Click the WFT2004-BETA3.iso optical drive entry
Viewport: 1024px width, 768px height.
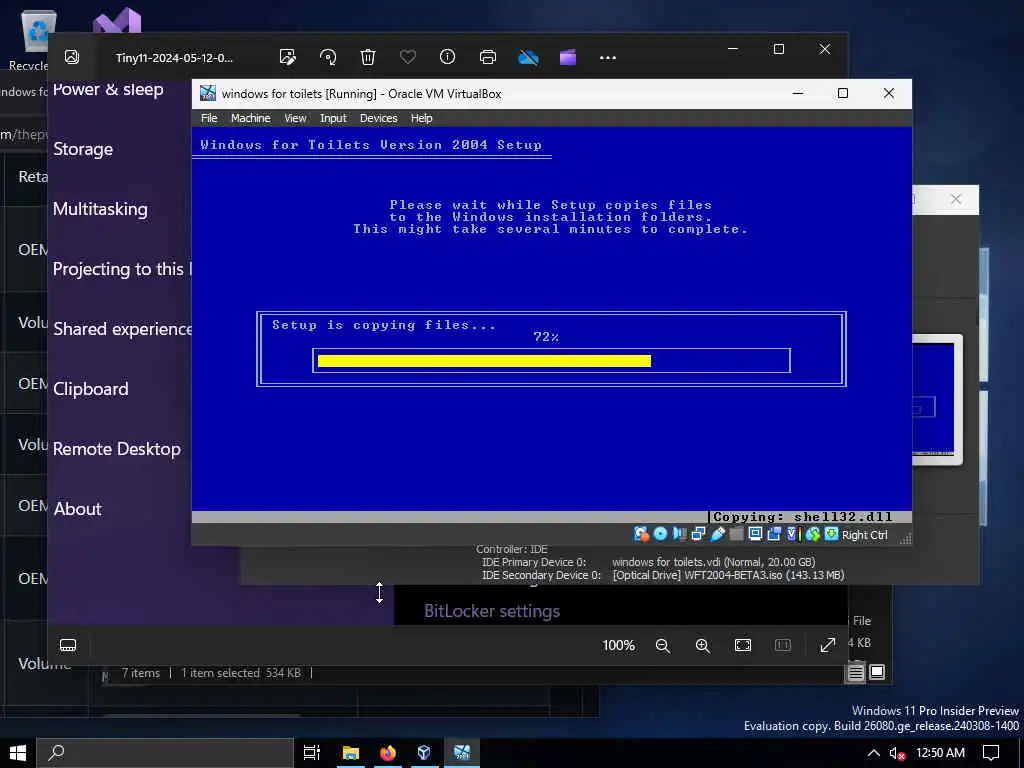tap(728, 575)
